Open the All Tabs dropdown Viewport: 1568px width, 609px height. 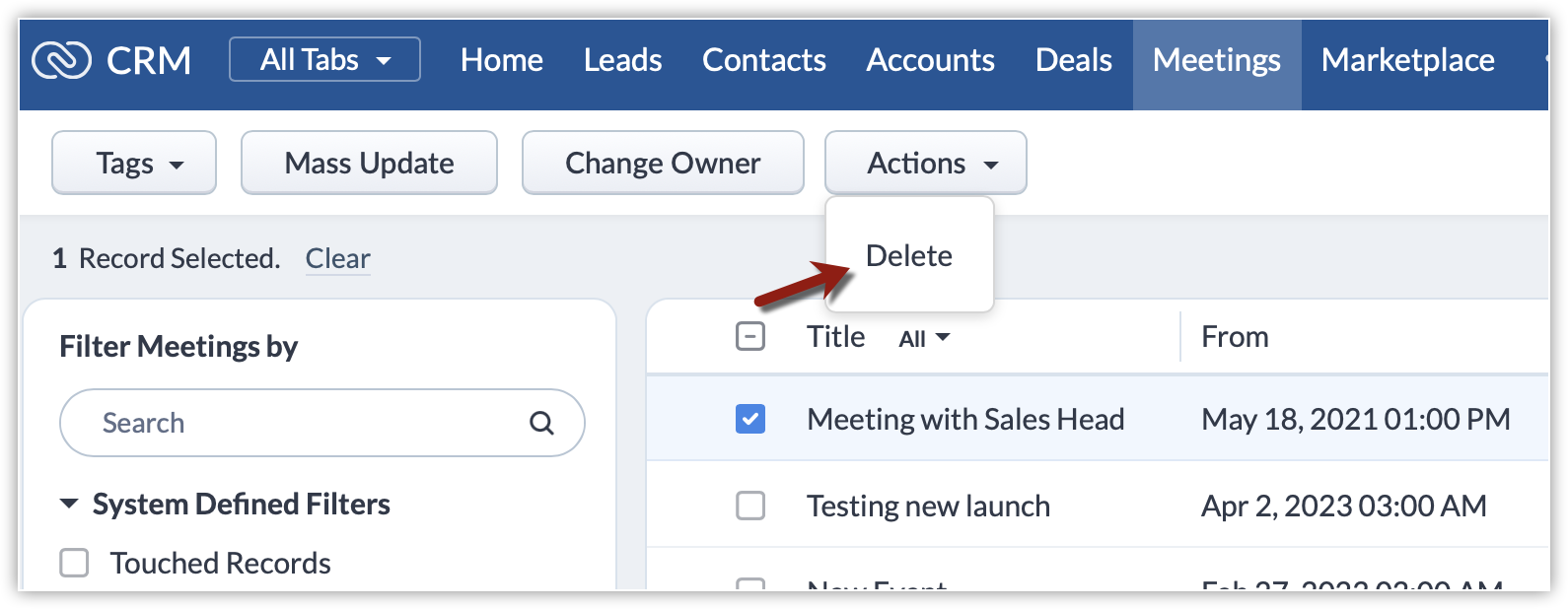324,60
